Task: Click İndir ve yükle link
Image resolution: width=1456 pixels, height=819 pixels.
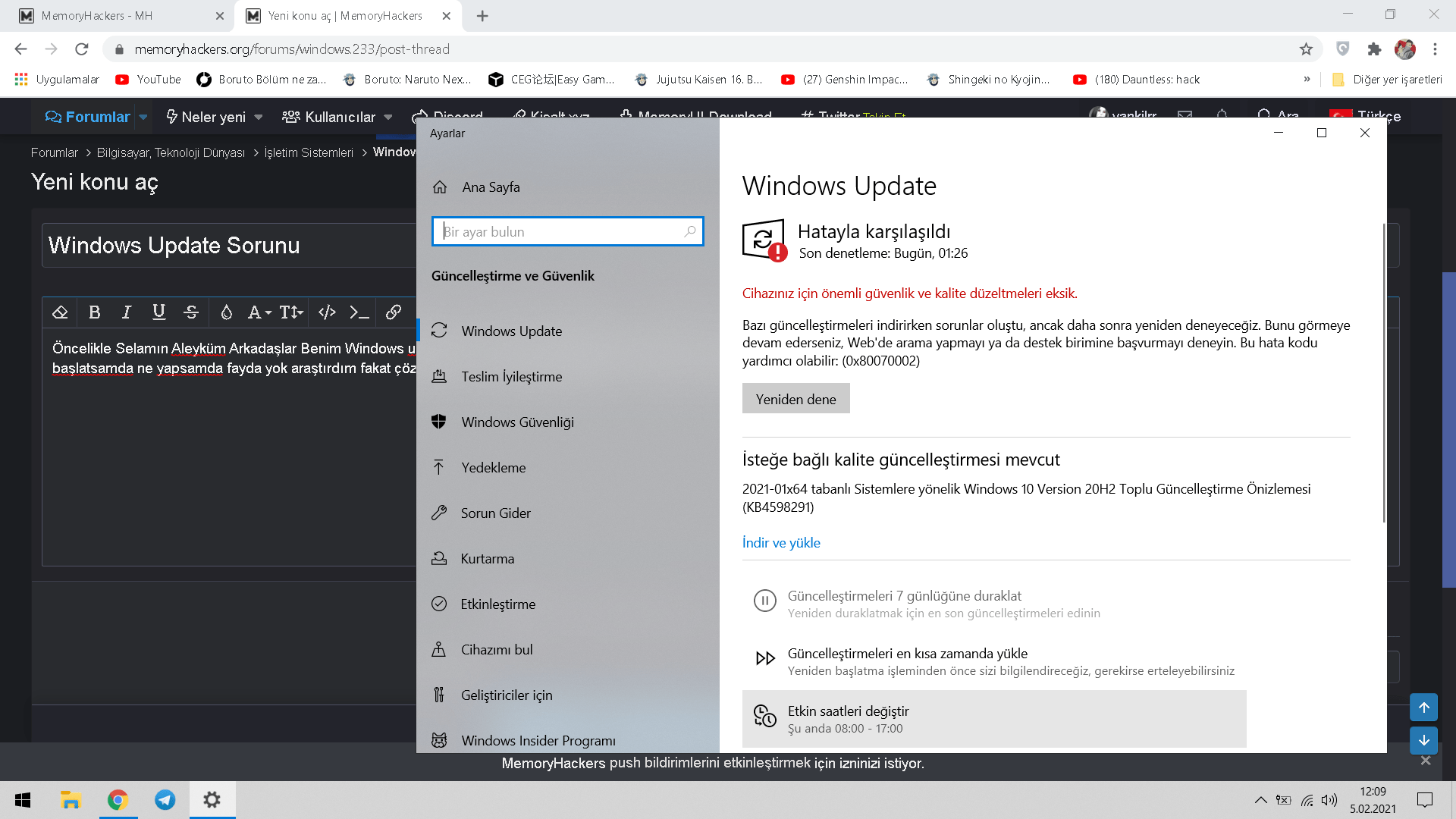Action: tap(781, 542)
